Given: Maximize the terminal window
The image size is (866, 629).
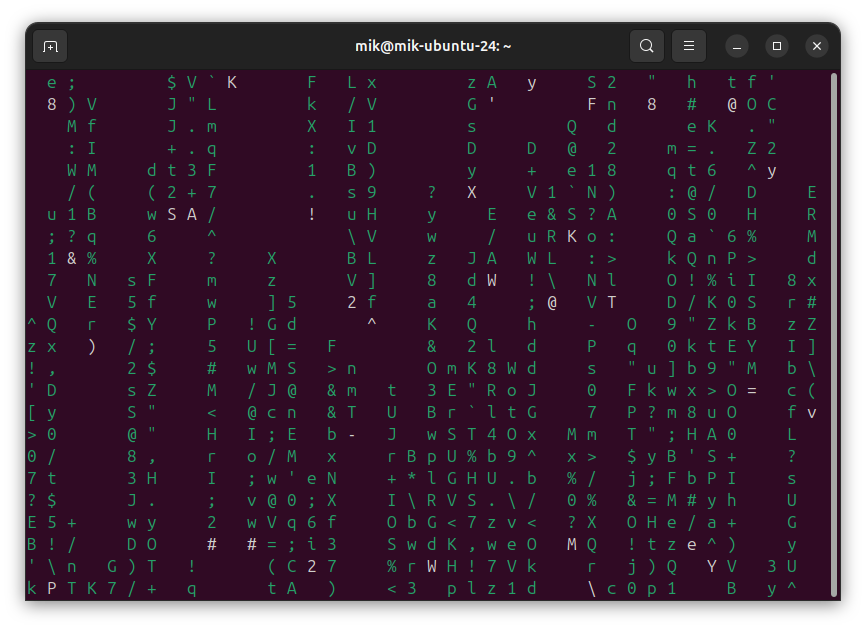Looking at the screenshot, I should tap(777, 46).
